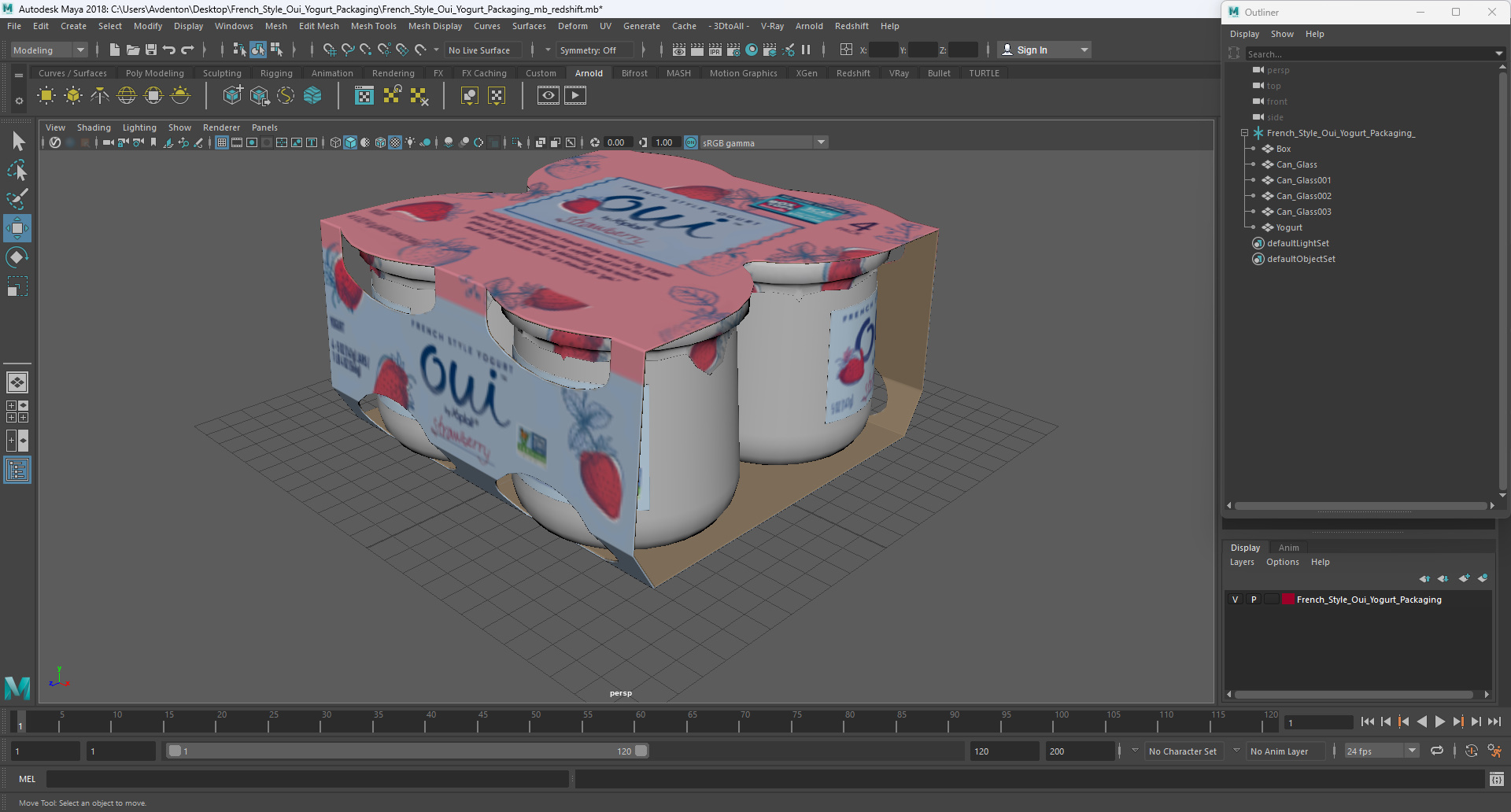
Task: Click the New Scene icon
Action: 115,50
